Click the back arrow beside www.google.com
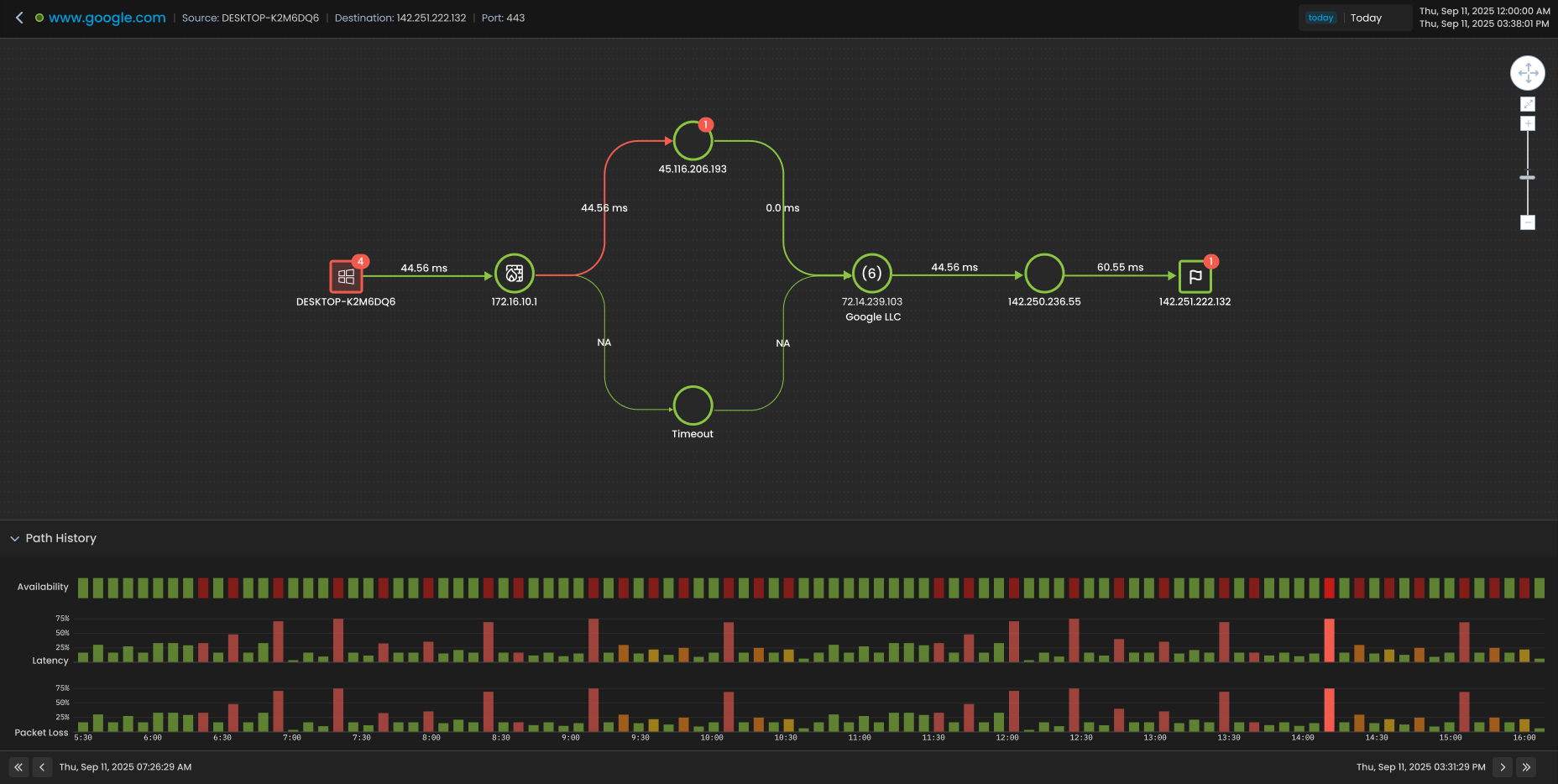This screenshot has width=1558, height=784. (x=19, y=18)
